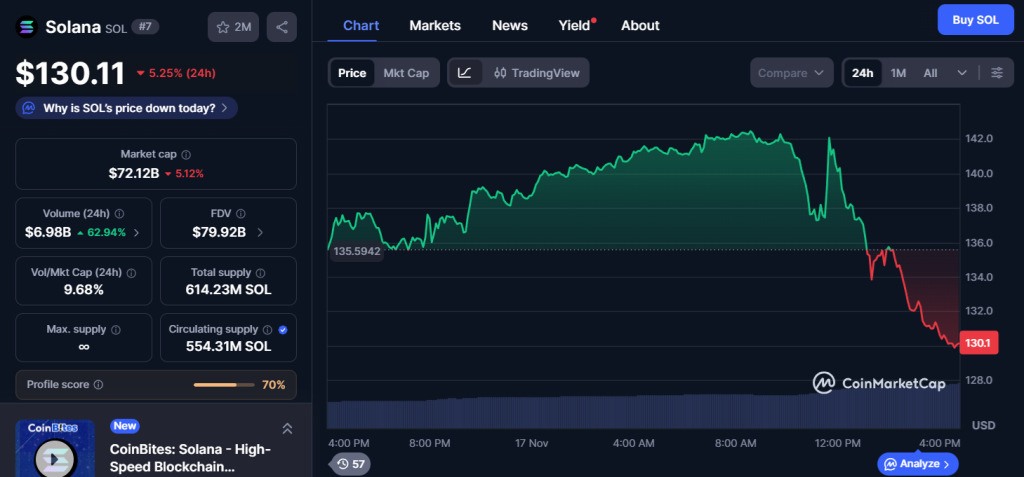The height and width of the screenshot is (477, 1024).
Task: Select the line chart style icon
Action: [x=465, y=73]
